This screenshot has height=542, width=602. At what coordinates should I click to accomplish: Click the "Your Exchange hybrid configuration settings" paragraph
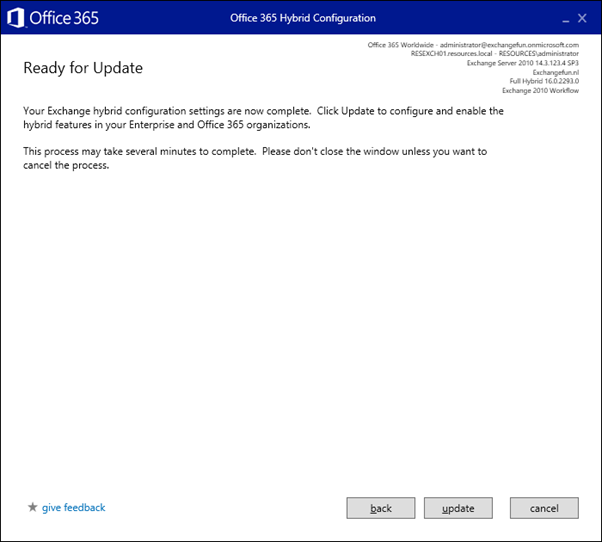(262, 116)
